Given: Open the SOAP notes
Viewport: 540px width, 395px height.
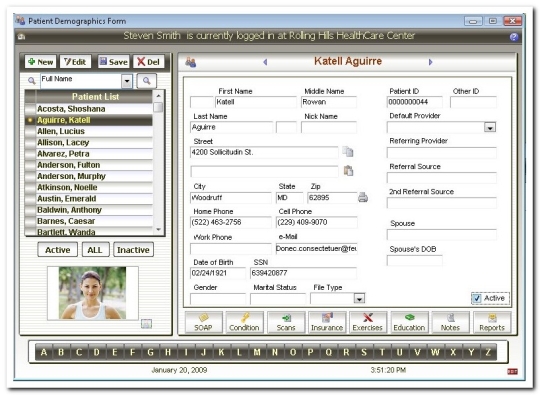Looking at the screenshot, I should pos(204,323).
